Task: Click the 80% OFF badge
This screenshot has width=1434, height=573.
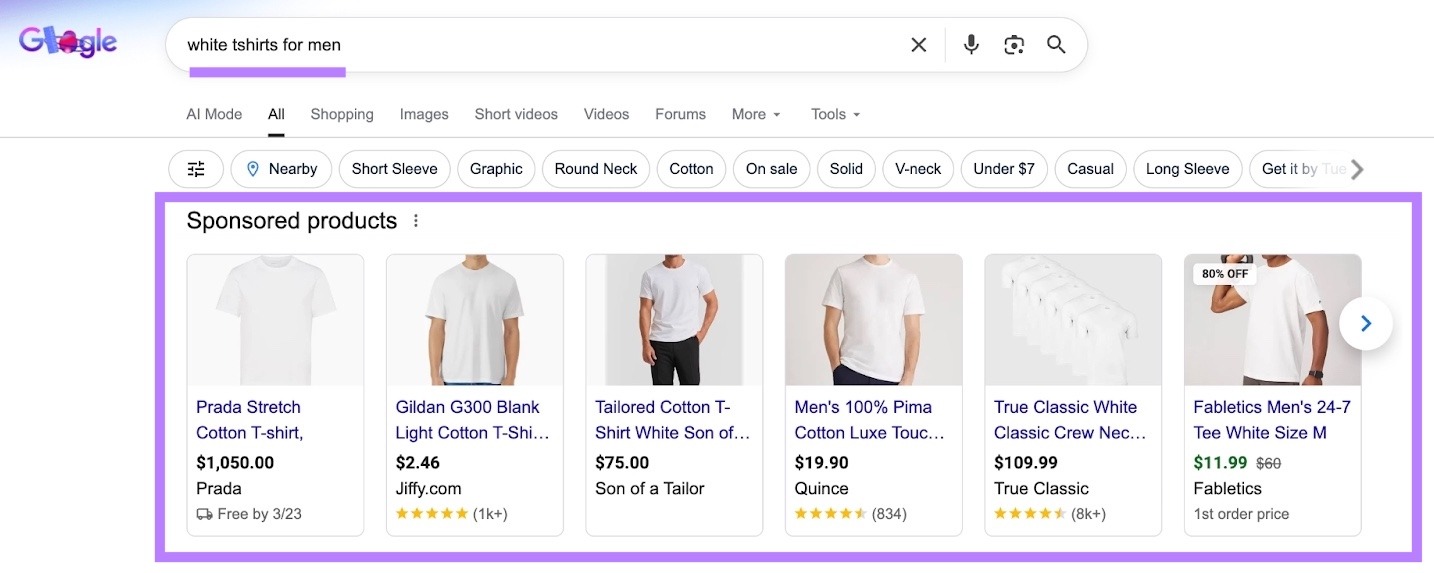Action: [x=1225, y=273]
